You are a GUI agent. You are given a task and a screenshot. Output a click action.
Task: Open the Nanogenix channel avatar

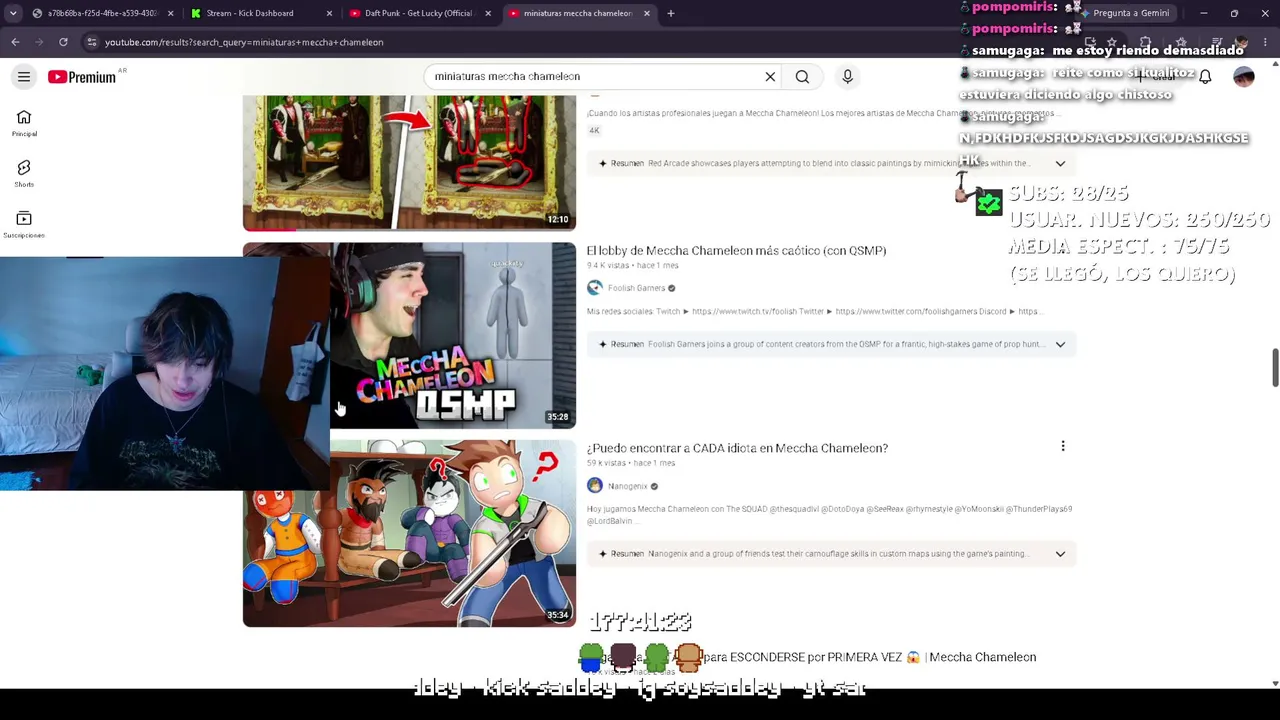595,486
